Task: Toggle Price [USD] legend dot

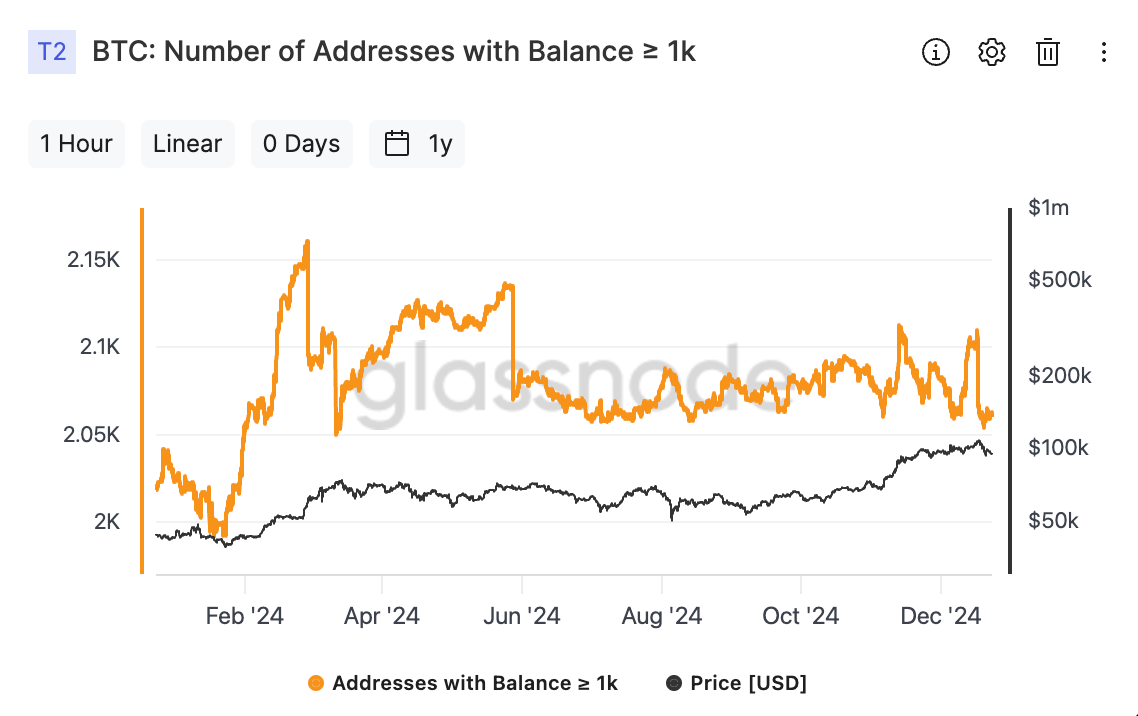Action: 674,683
